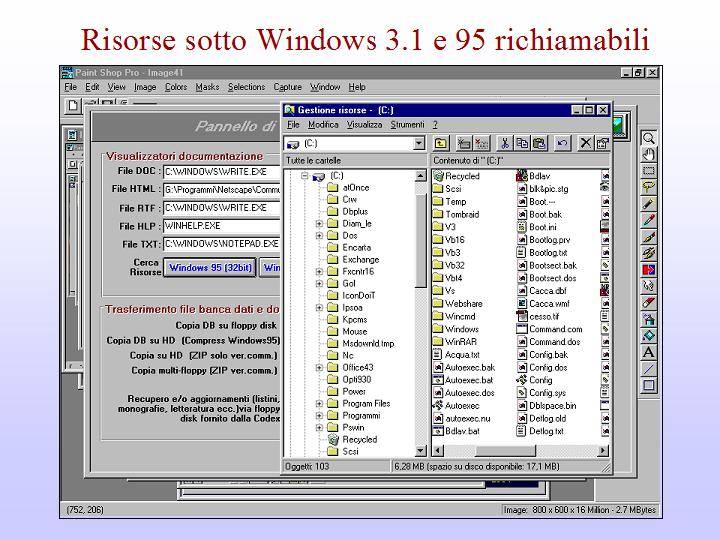The width and height of the screenshot is (720, 540).
Task: Click the Copy icon in Explorer toolbar
Action: coord(523,143)
